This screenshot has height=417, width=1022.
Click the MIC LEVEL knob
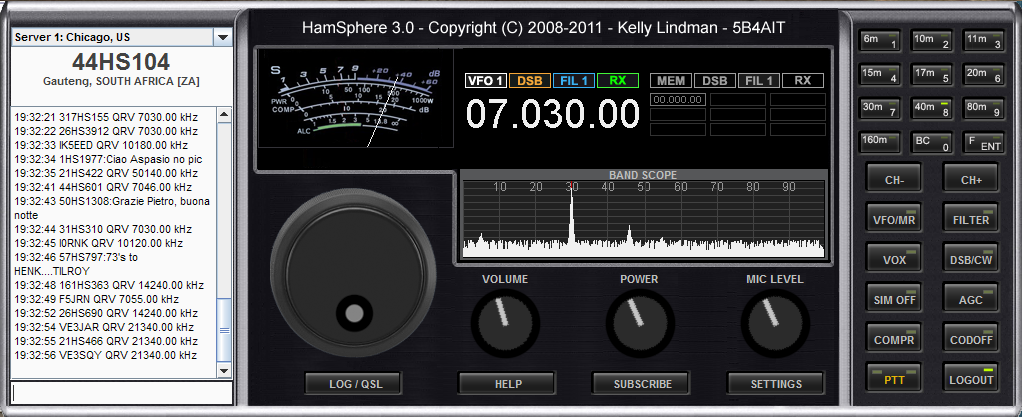pos(774,323)
